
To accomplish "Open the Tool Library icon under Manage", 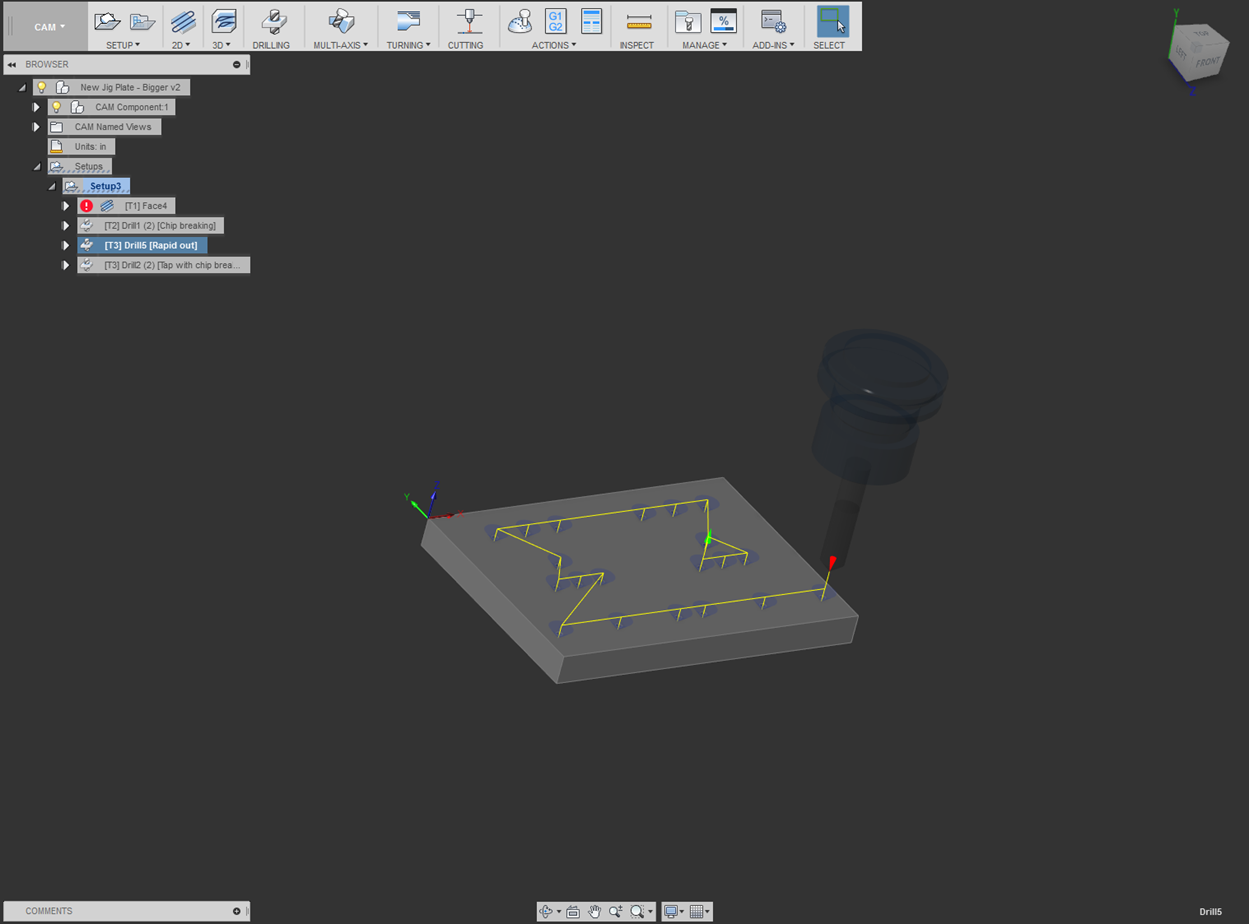I will tap(687, 21).
